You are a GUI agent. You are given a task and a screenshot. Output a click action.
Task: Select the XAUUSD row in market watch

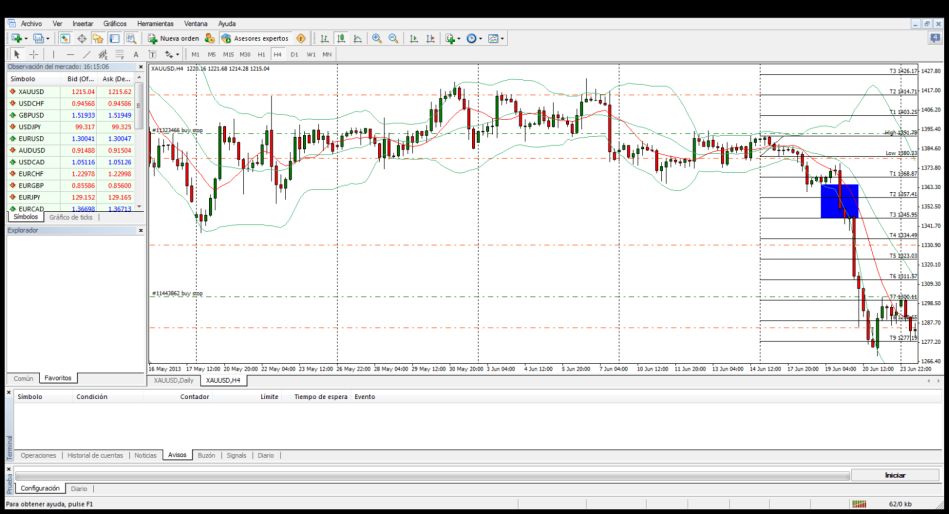click(x=32, y=92)
